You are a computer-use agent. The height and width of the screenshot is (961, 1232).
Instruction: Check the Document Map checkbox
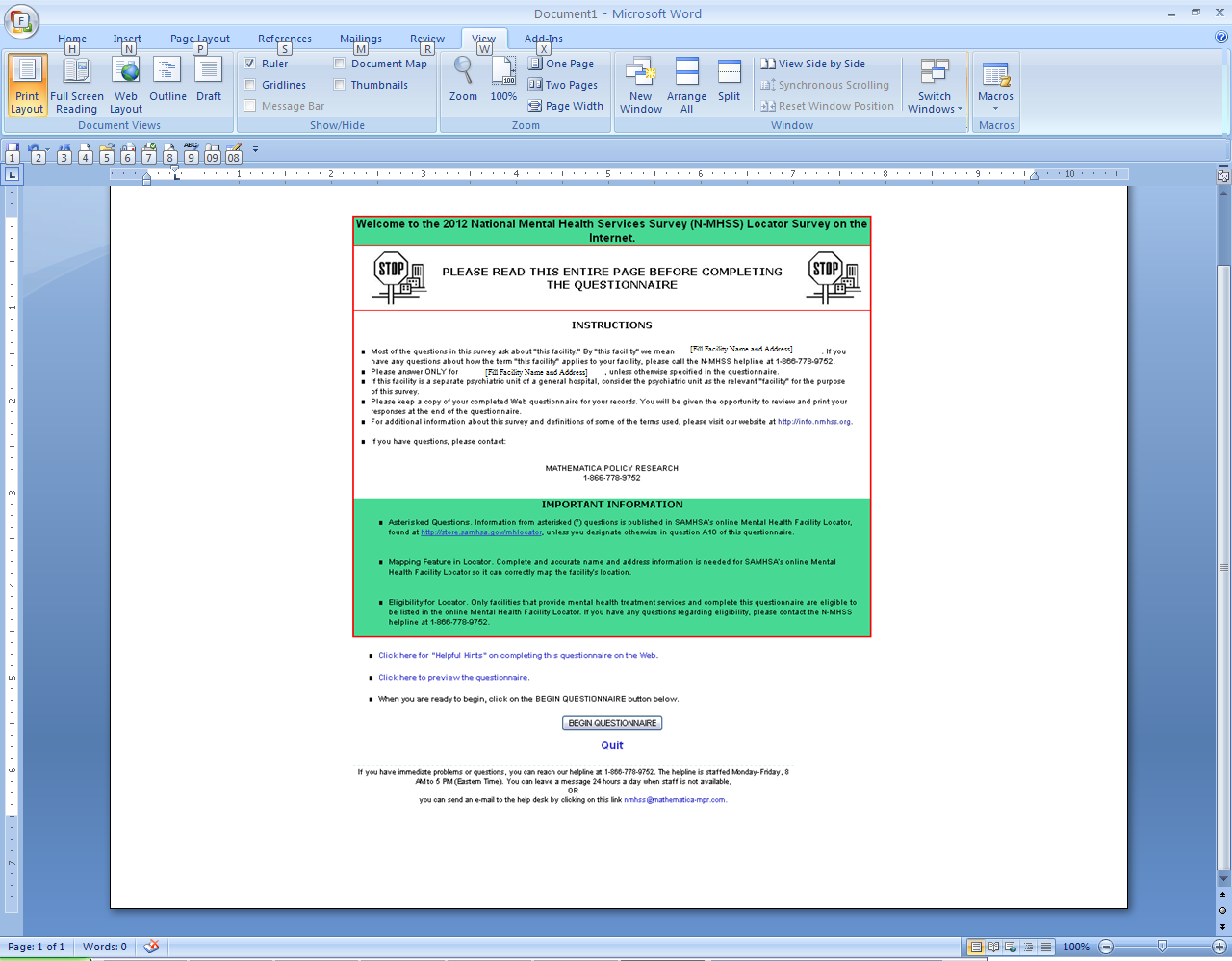point(340,64)
